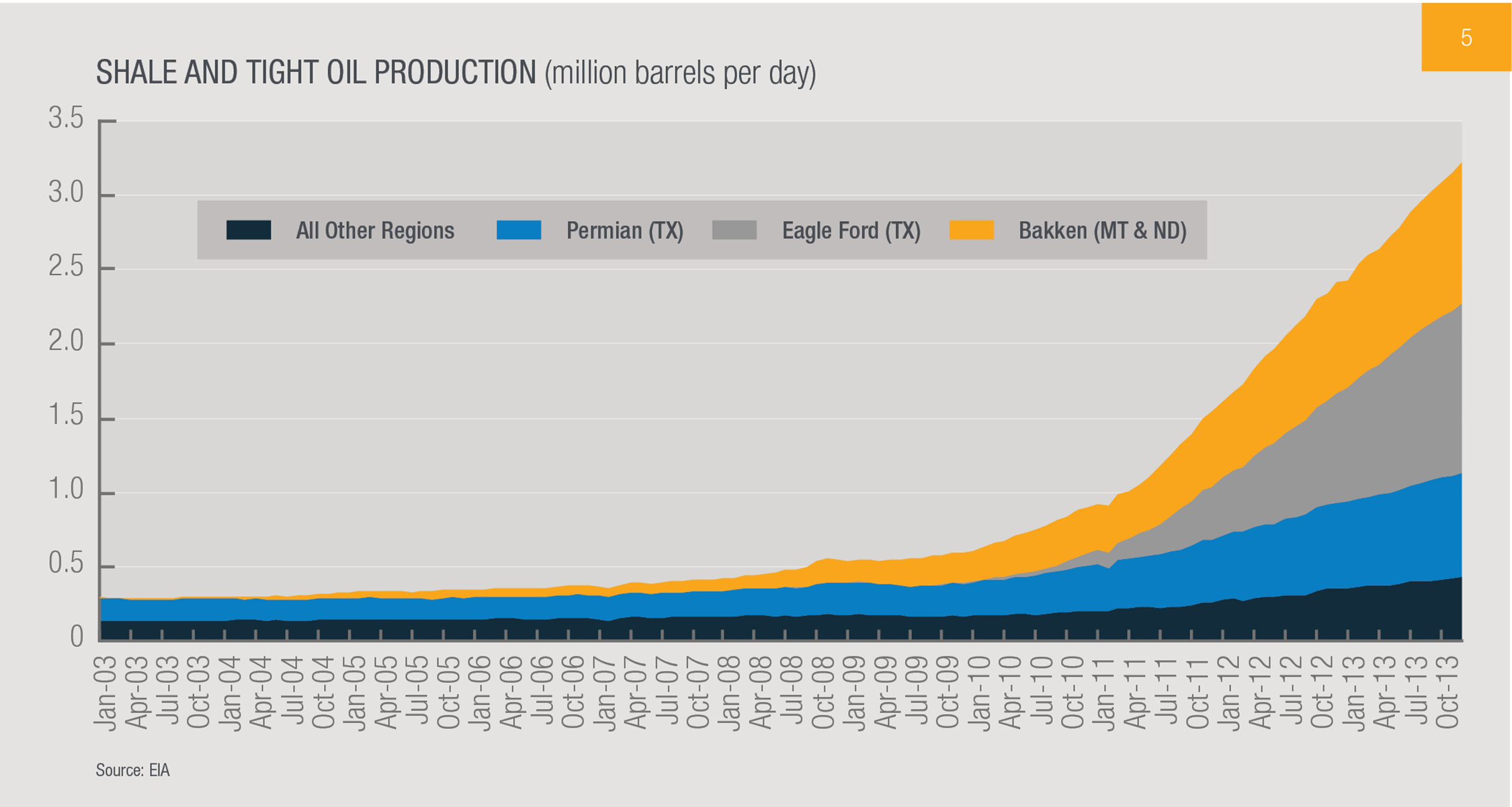The image size is (1512, 807).
Task: Click the Jan-03 x-axis label
Action: (106, 693)
